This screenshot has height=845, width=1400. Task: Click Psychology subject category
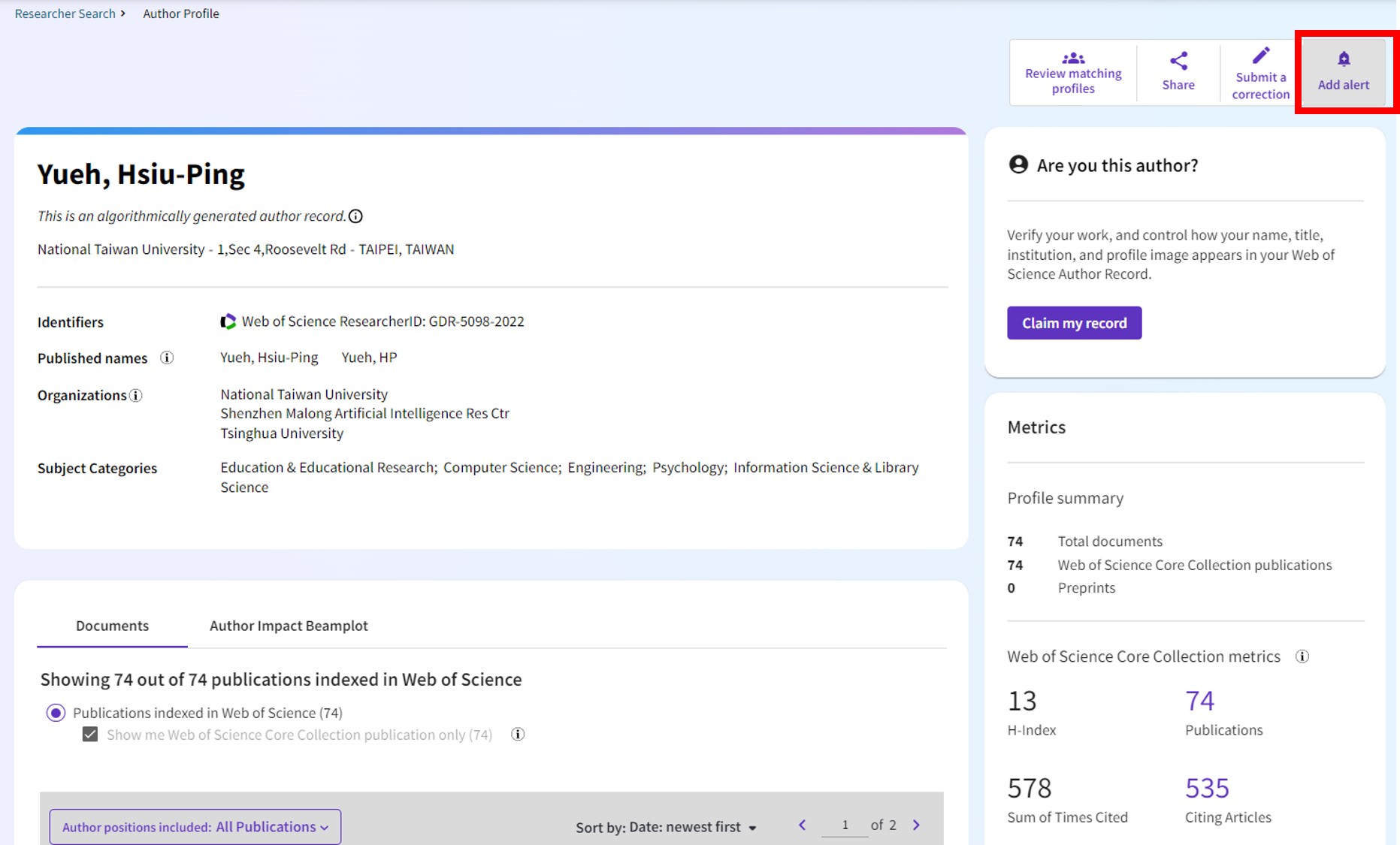[688, 467]
